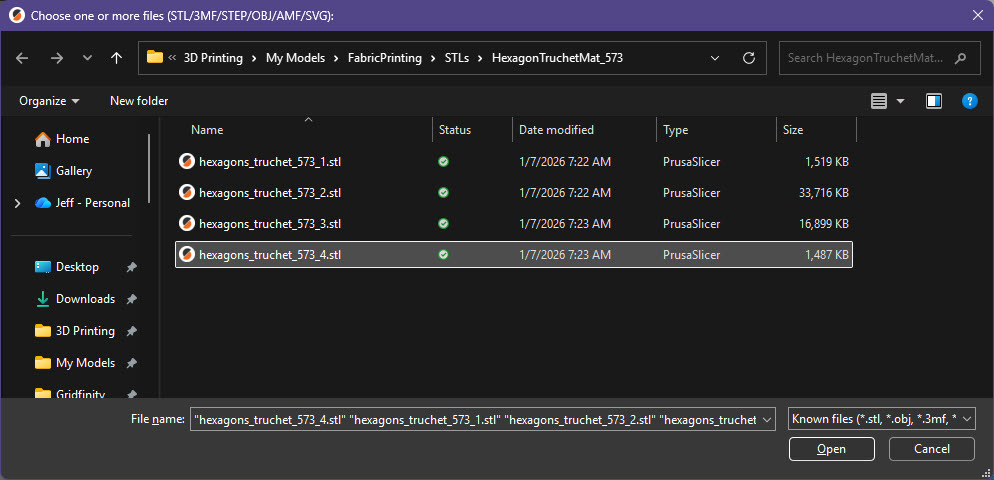Expand the address bar history dropdown

coord(715,58)
